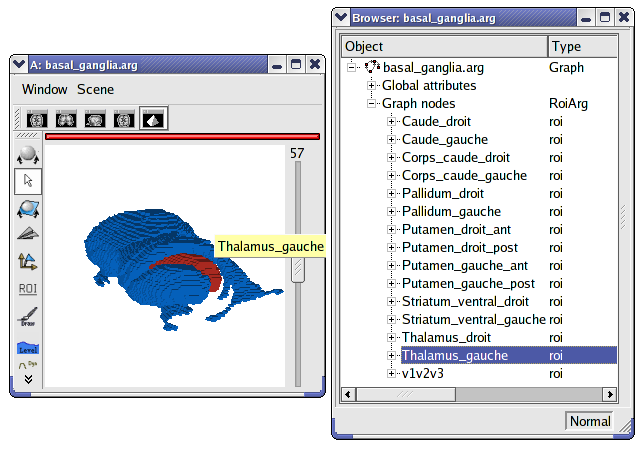Sort by the Object column header
640x450 pixels.
point(444,46)
